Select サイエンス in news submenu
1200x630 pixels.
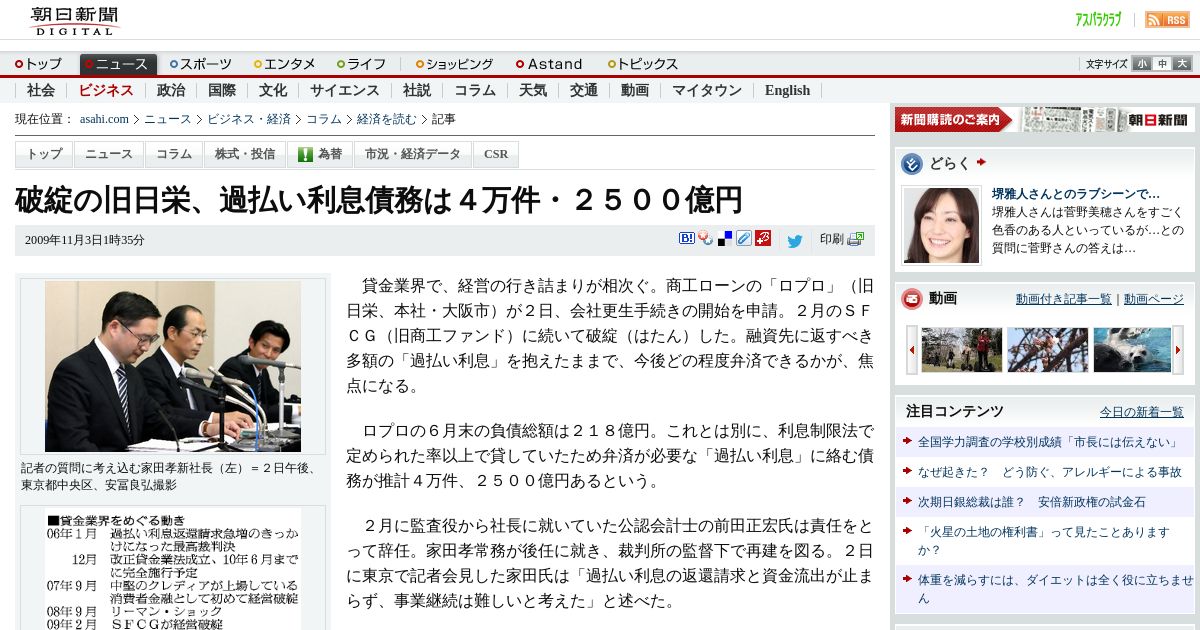344,90
